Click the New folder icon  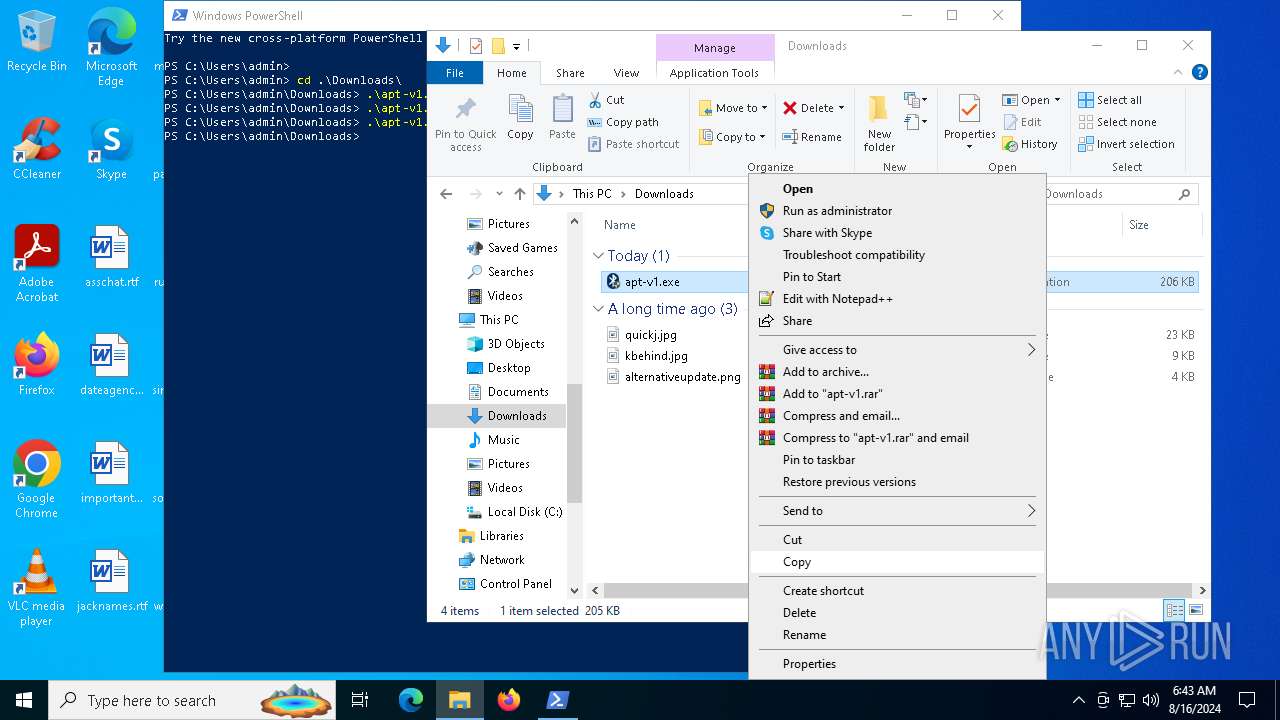[x=879, y=110]
